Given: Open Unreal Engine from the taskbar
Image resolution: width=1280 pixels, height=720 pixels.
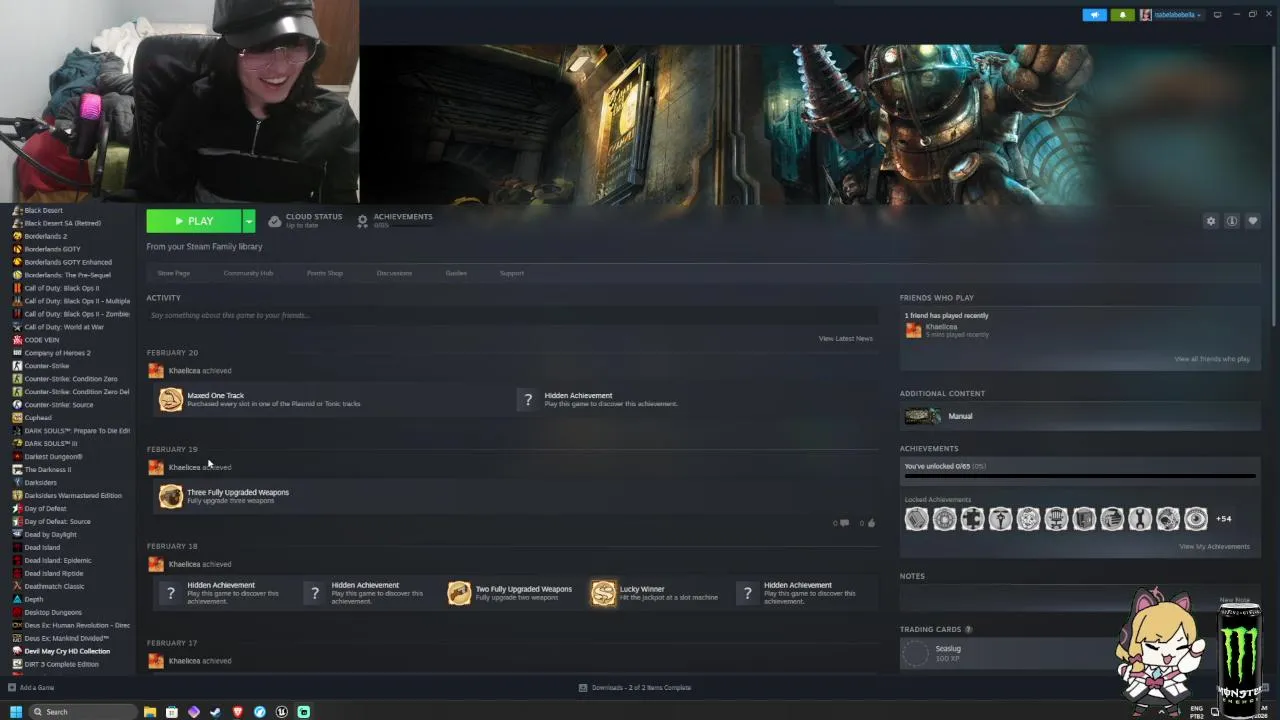Looking at the screenshot, I should [282, 712].
